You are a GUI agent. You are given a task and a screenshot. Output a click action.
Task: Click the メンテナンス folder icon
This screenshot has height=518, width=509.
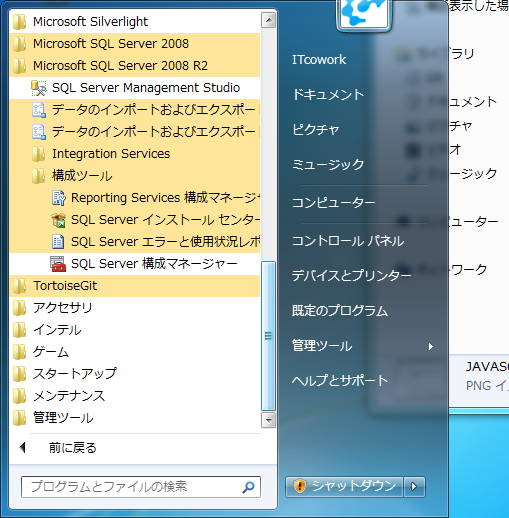point(20,396)
